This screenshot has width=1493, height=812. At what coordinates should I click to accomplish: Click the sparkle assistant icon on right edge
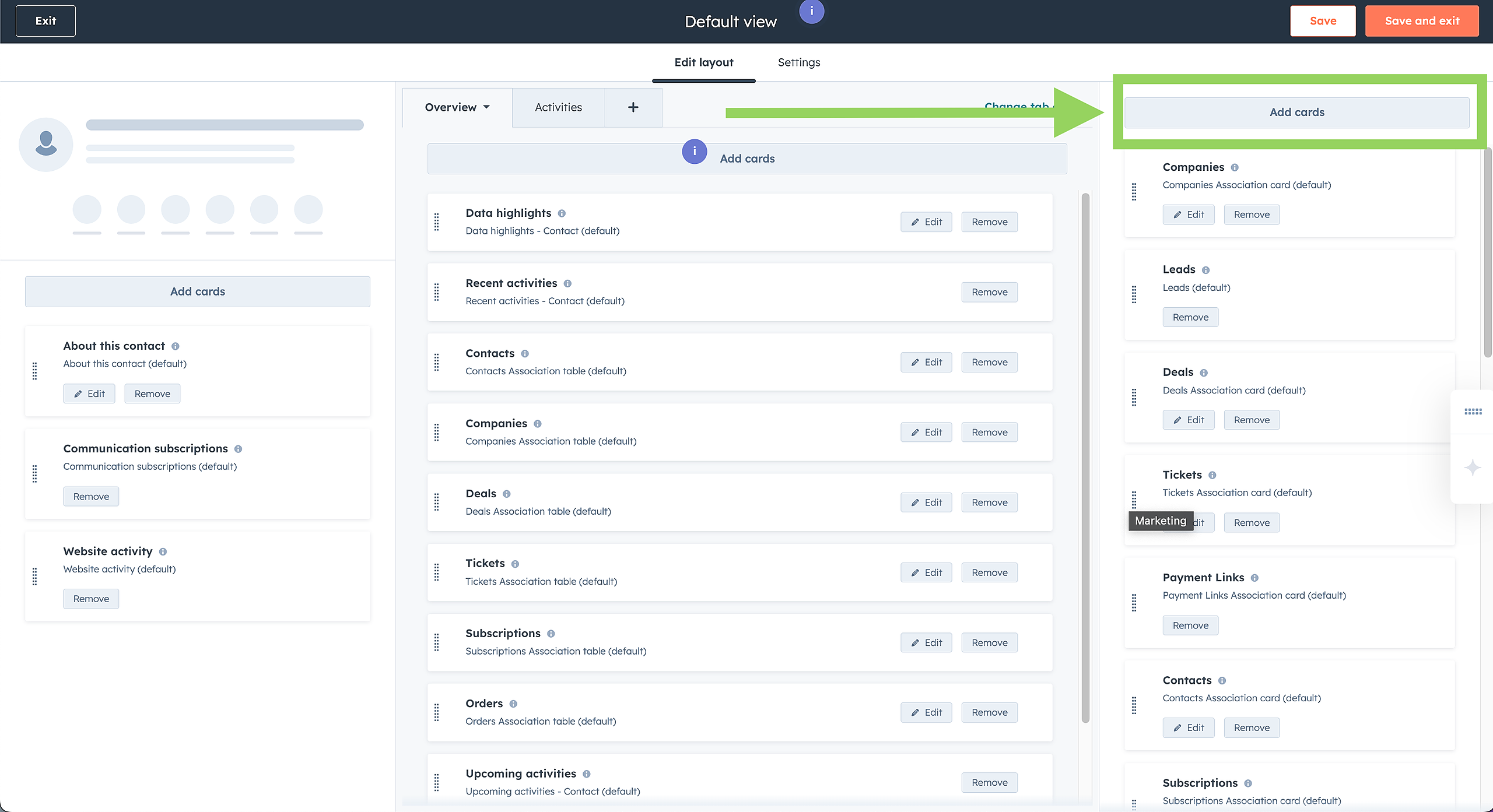click(1473, 467)
